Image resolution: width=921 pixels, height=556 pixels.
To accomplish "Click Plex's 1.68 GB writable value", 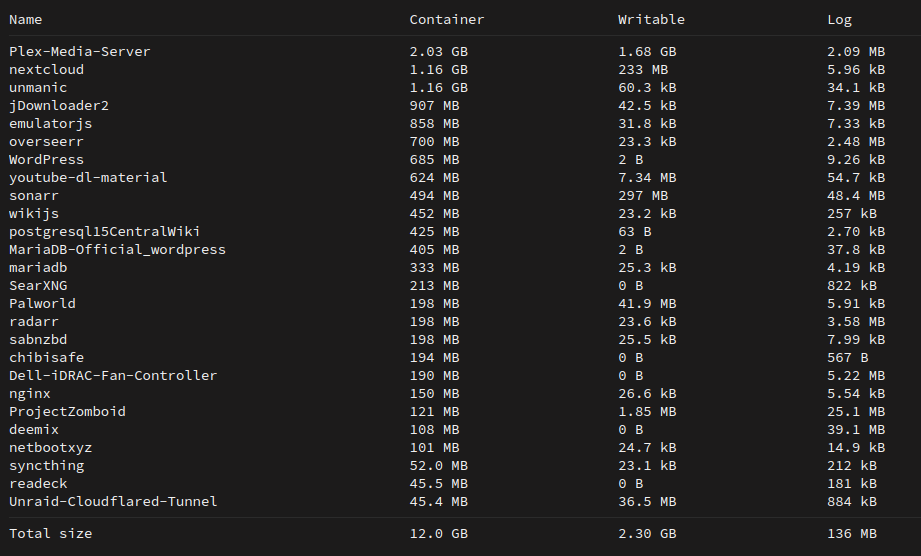I will click(x=647, y=52).
